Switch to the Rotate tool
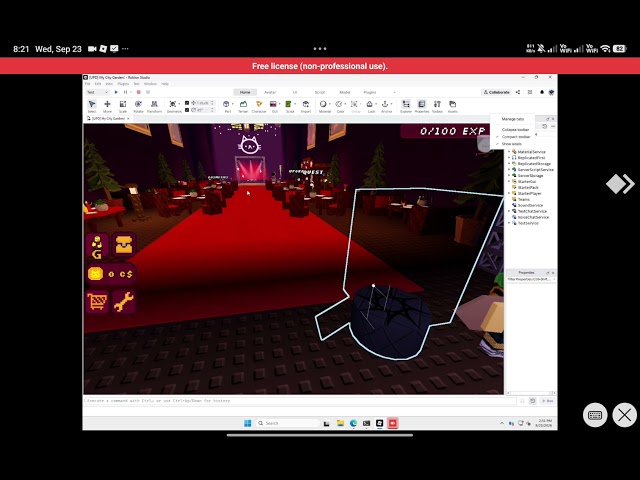 [x=138, y=106]
